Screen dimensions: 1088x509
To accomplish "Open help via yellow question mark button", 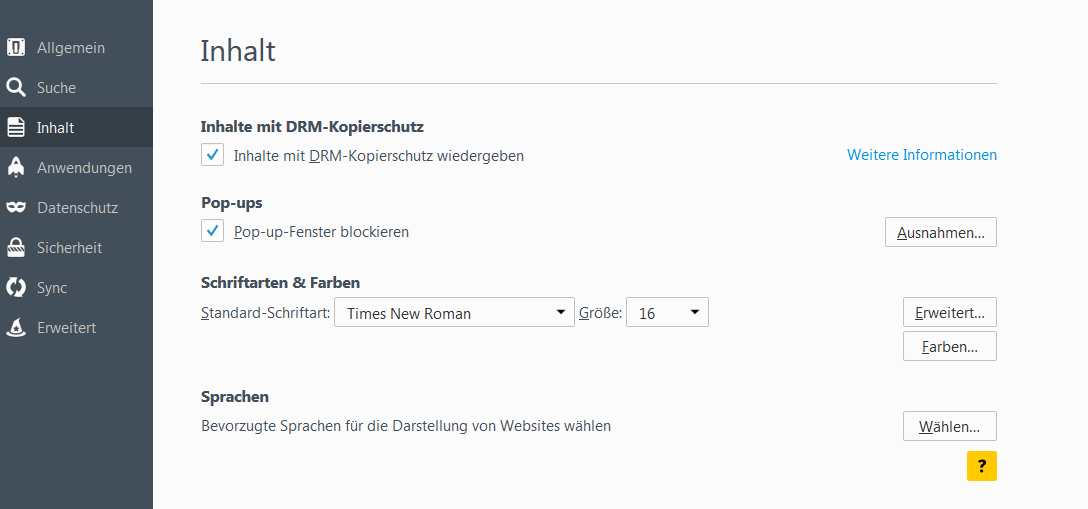I will [x=981, y=466].
